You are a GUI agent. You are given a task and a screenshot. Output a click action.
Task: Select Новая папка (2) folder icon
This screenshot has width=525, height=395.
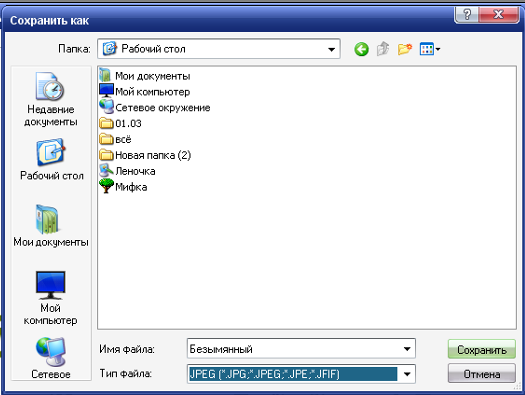106,155
